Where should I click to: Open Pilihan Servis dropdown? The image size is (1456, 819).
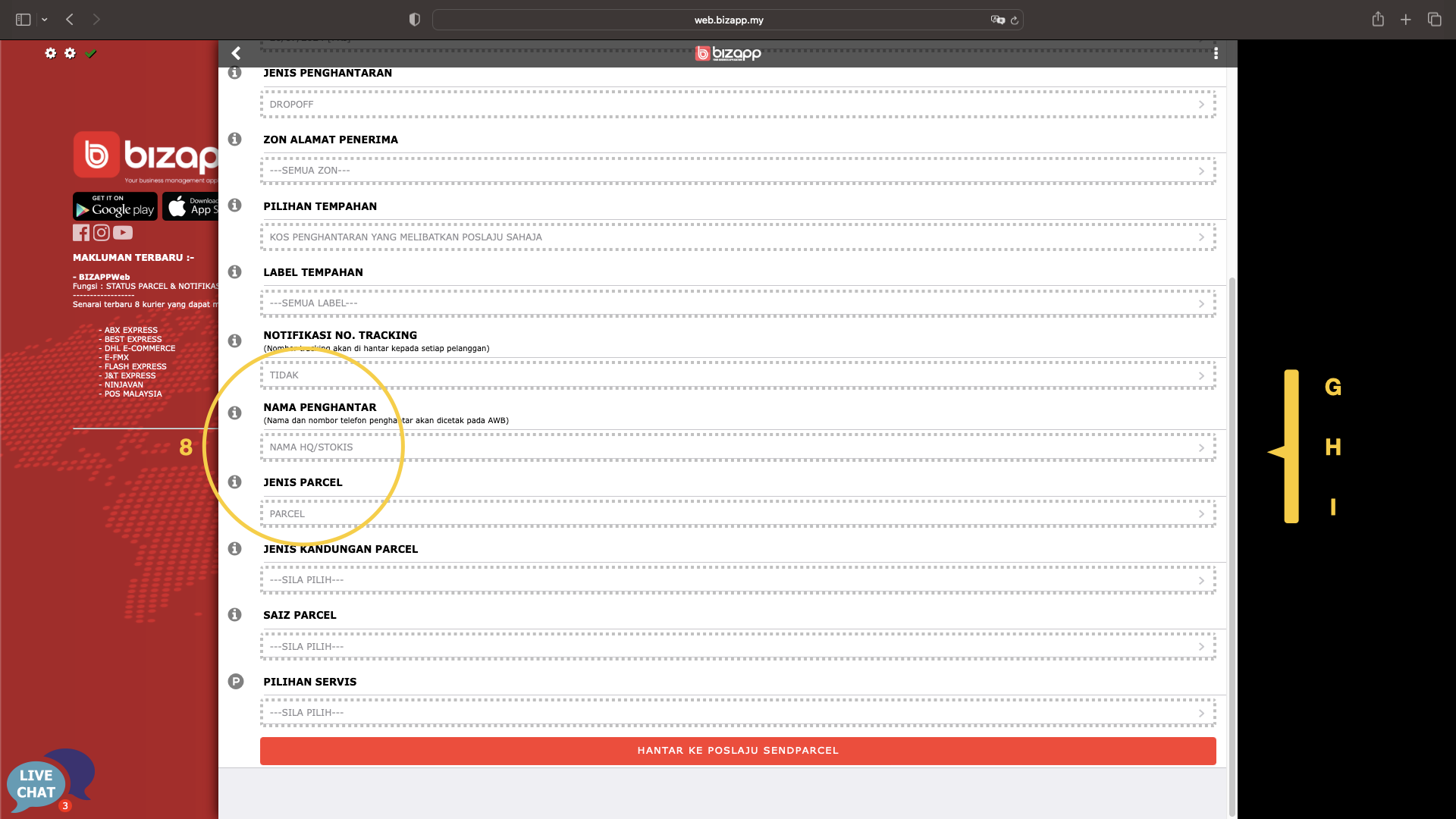point(738,713)
